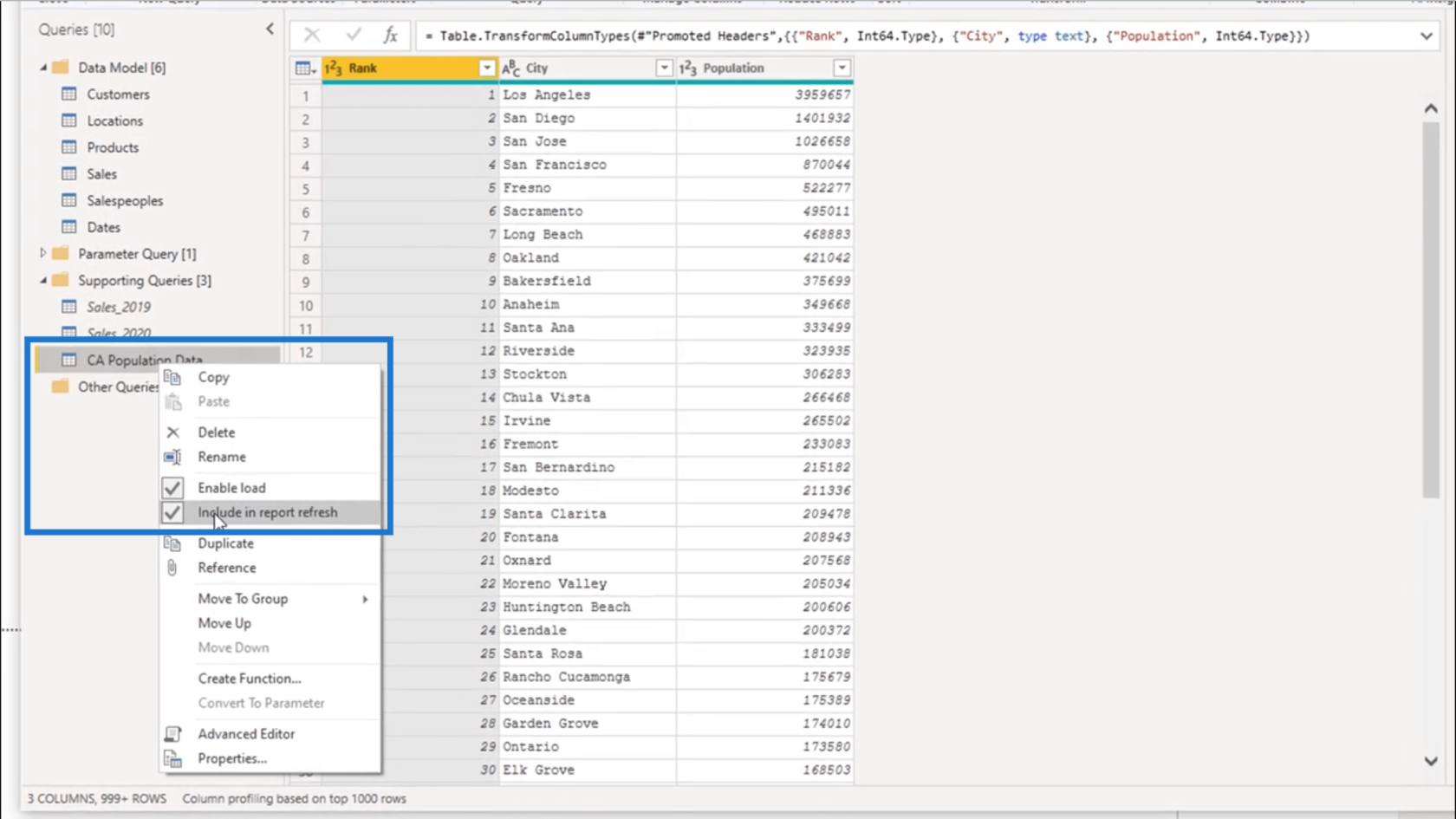1456x819 pixels.
Task: Click the City column data type icon
Action: (x=511, y=68)
